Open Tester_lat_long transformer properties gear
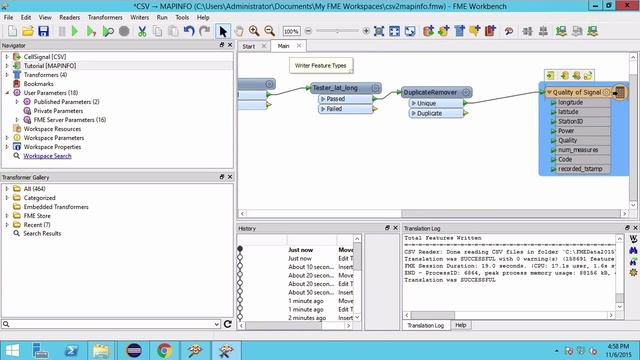This screenshot has height=360, width=640. click(375, 88)
